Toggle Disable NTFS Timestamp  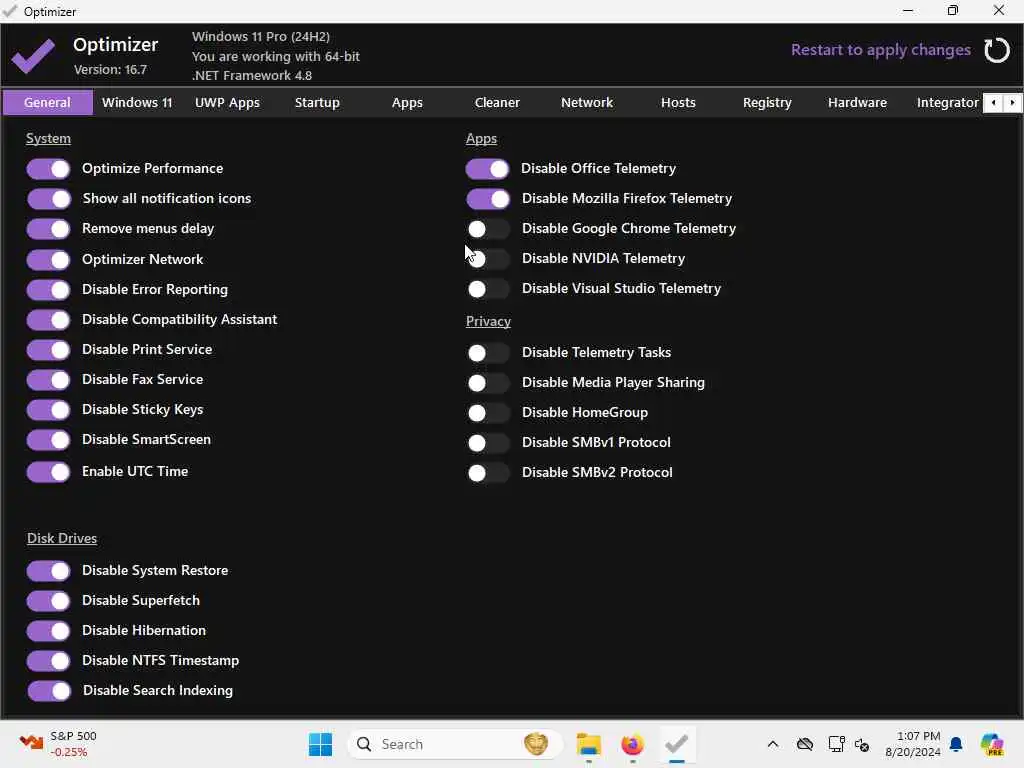[x=48, y=662]
